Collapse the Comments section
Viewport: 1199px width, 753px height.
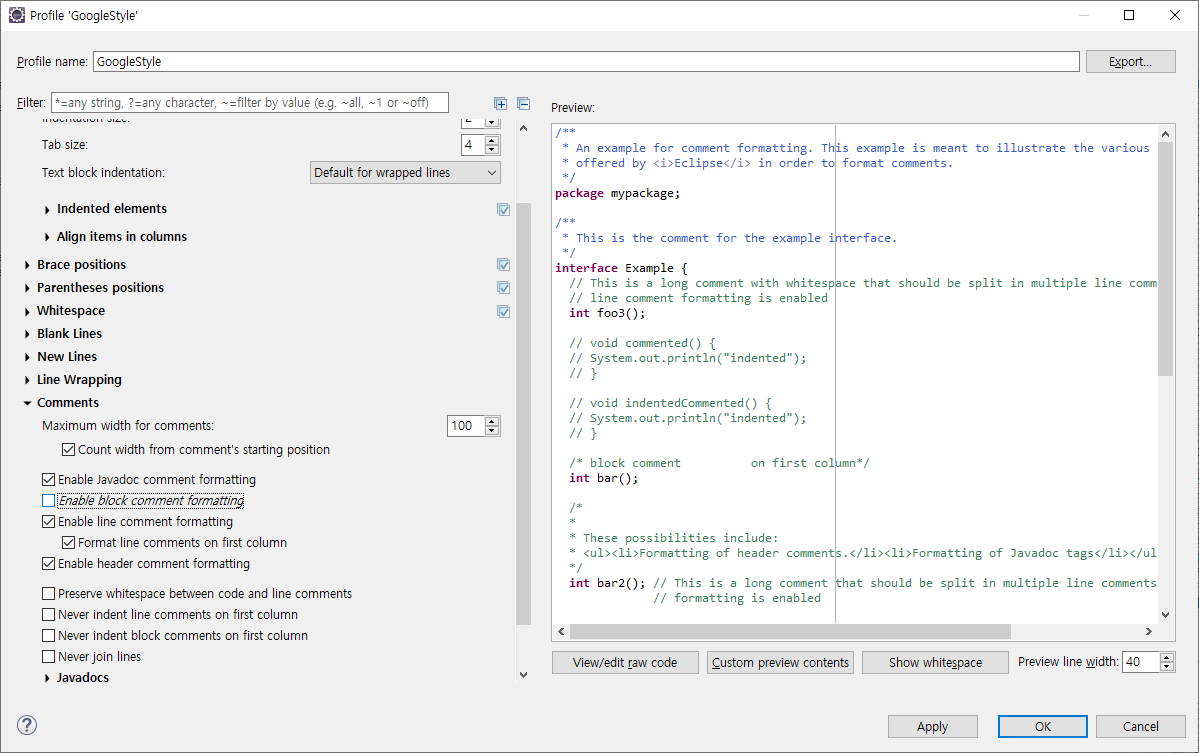pos(28,403)
